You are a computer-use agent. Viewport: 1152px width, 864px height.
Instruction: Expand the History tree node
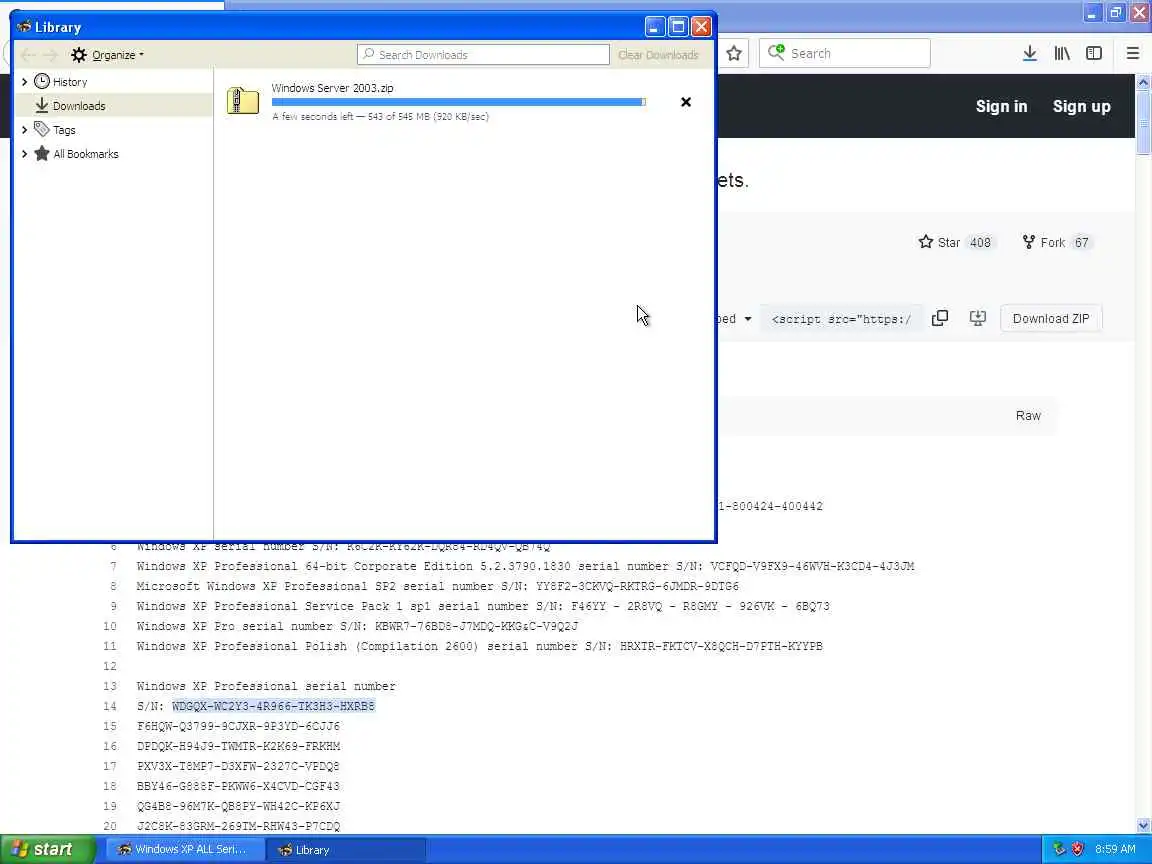pos(24,82)
